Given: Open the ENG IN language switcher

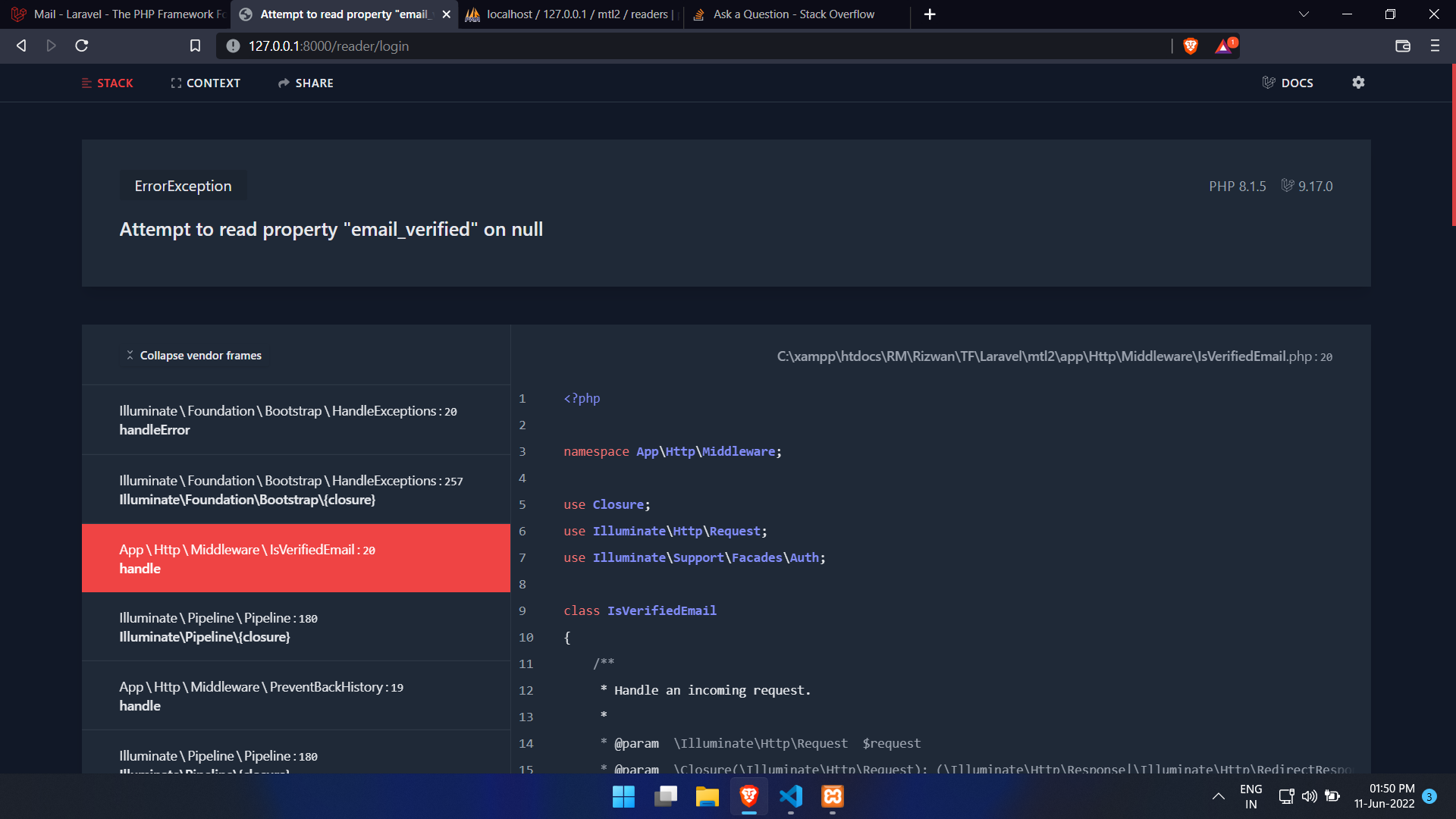Looking at the screenshot, I should tap(1251, 796).
